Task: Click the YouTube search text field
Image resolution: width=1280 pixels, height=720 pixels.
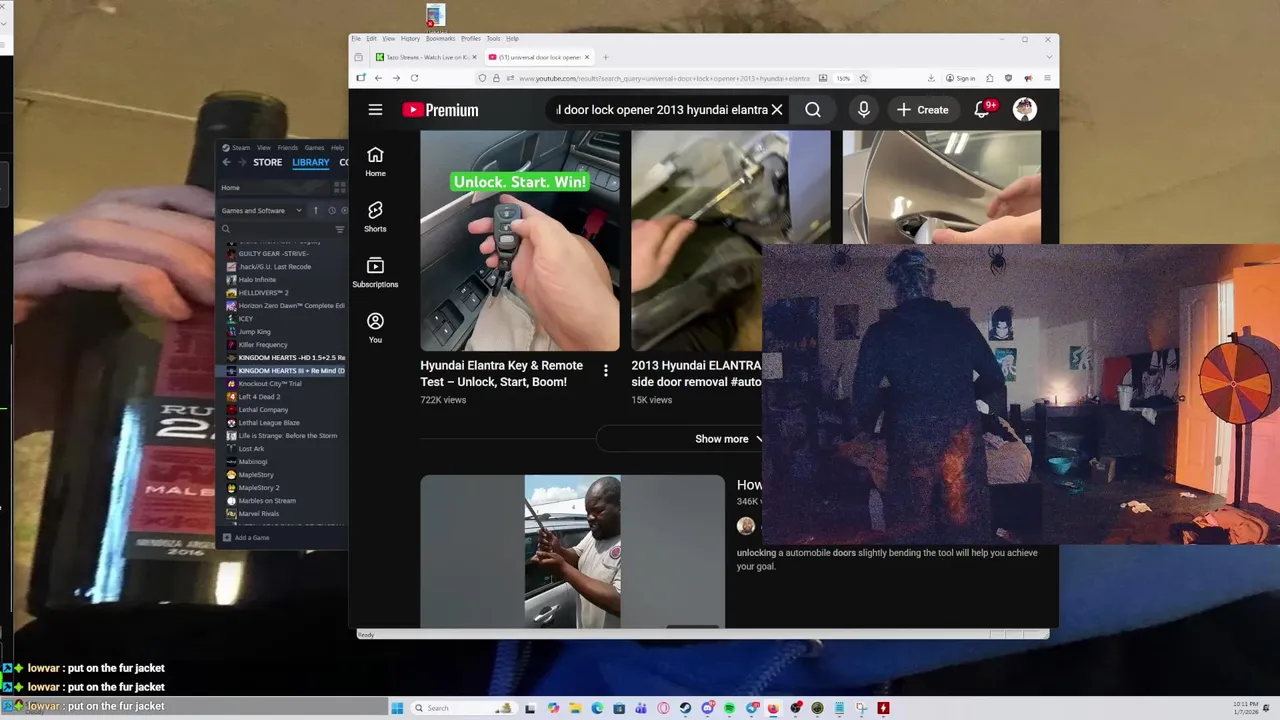Action: coord(660,110)
